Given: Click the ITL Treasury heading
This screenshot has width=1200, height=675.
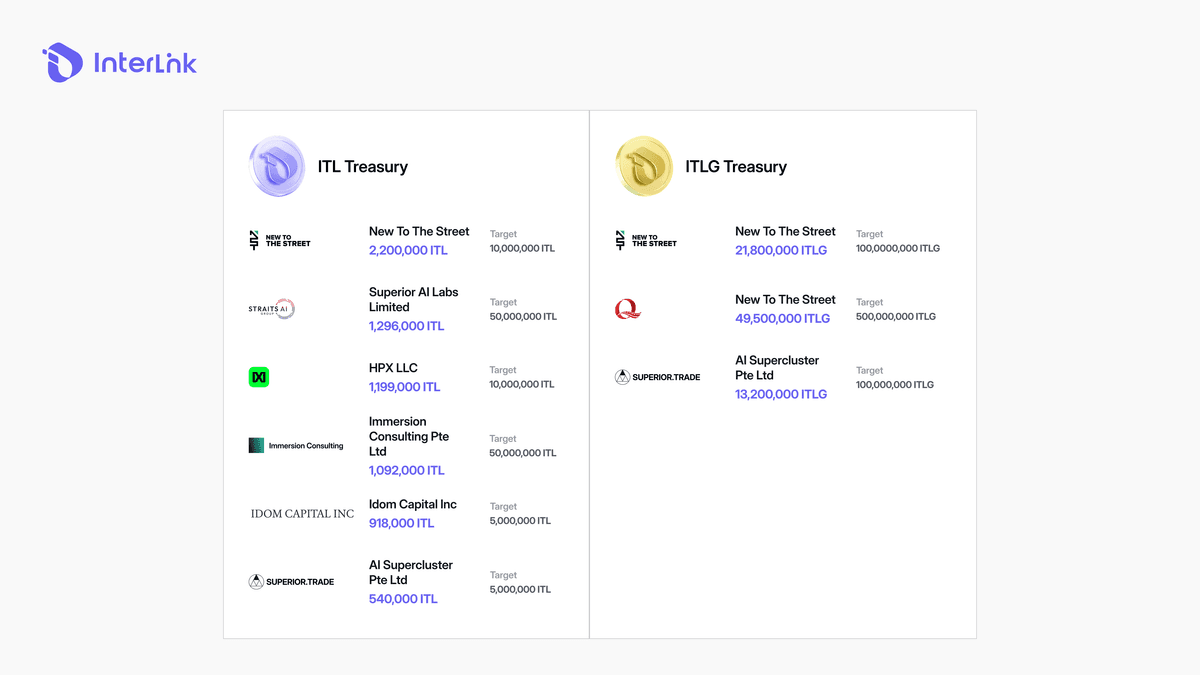Looking at the screenshot, I should point(363,167).
